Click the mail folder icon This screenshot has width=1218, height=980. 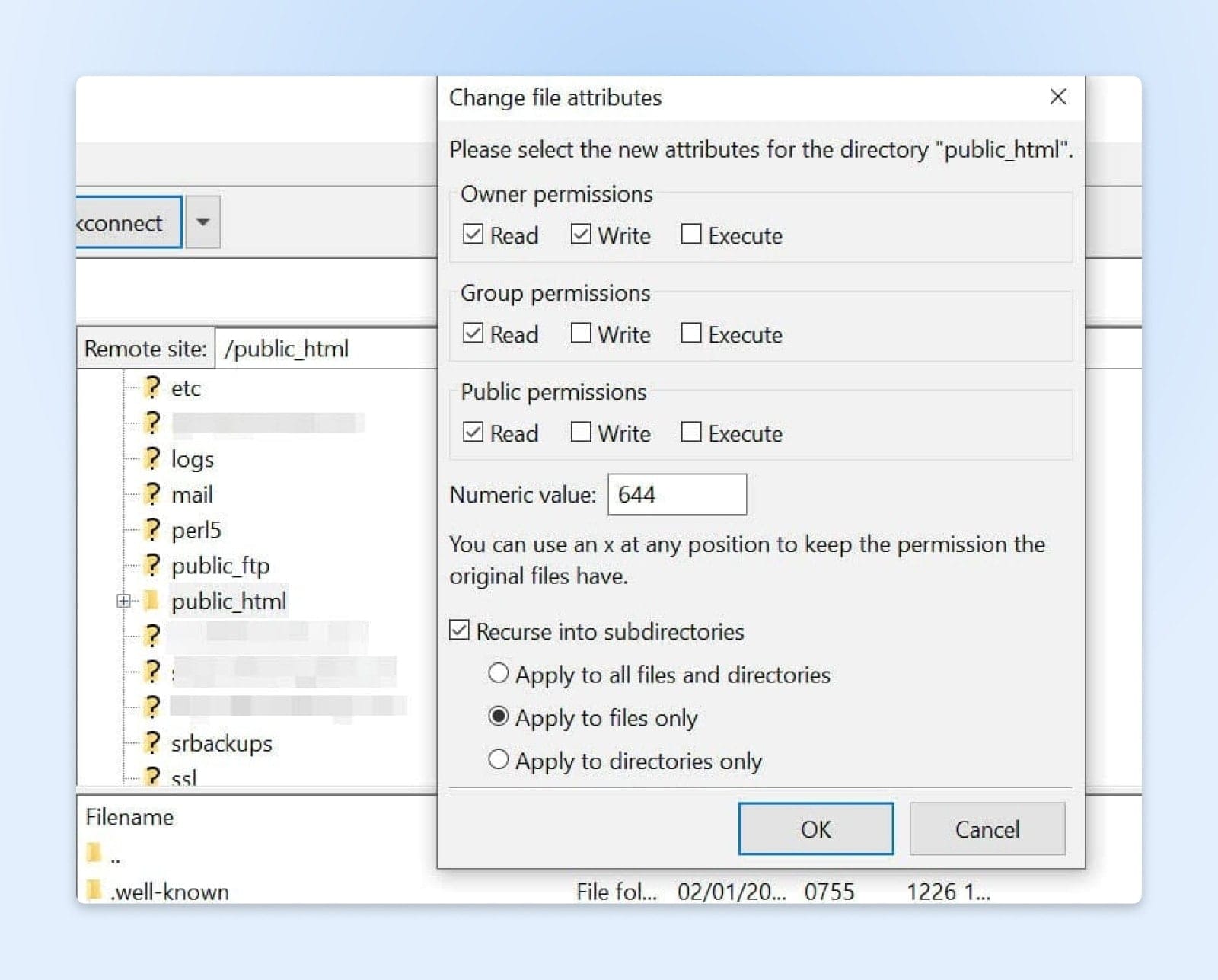pos(152,494)
